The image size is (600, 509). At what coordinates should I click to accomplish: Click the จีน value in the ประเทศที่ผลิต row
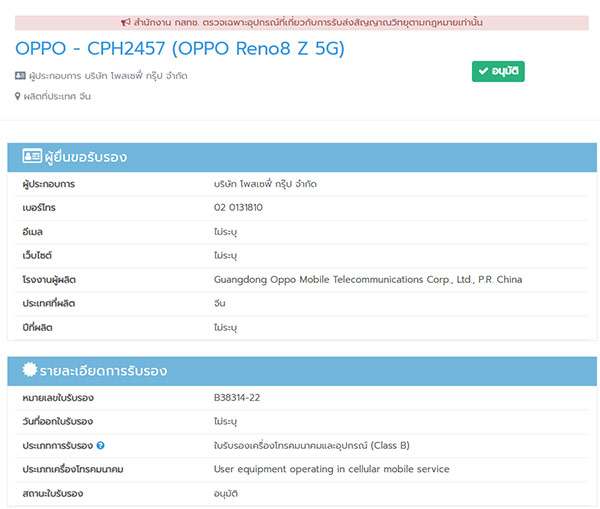click(220, 303)
